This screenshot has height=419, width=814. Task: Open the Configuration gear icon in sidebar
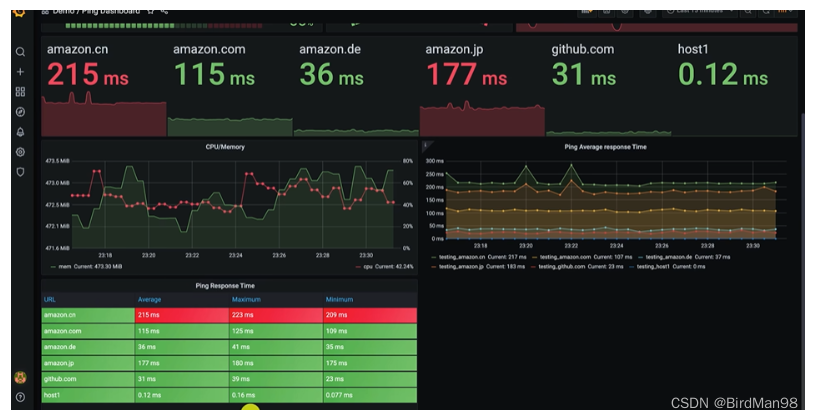click(20, 152)
